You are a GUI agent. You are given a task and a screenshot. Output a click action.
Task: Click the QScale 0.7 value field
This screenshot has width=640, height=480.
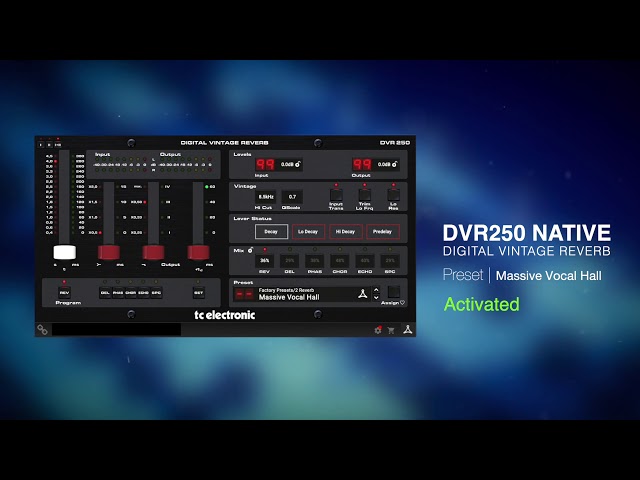tap(292, 197)
